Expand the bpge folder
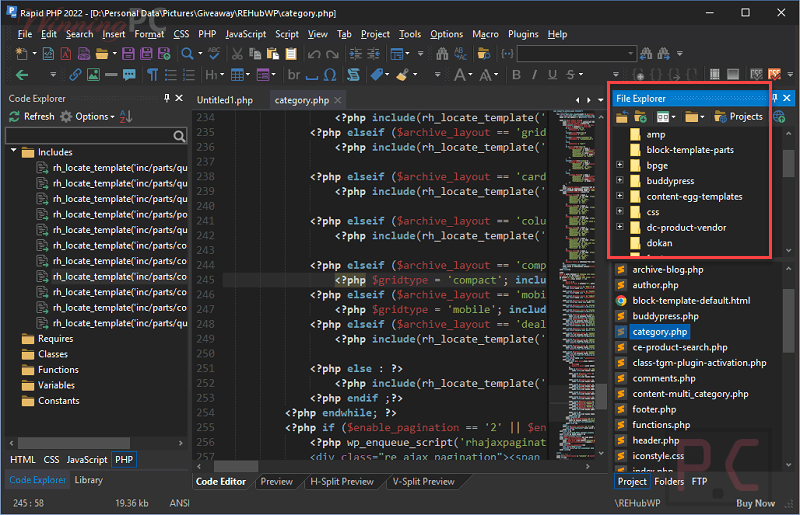The width and height of the screenshot is (800, 515). (x=619, y=164)
